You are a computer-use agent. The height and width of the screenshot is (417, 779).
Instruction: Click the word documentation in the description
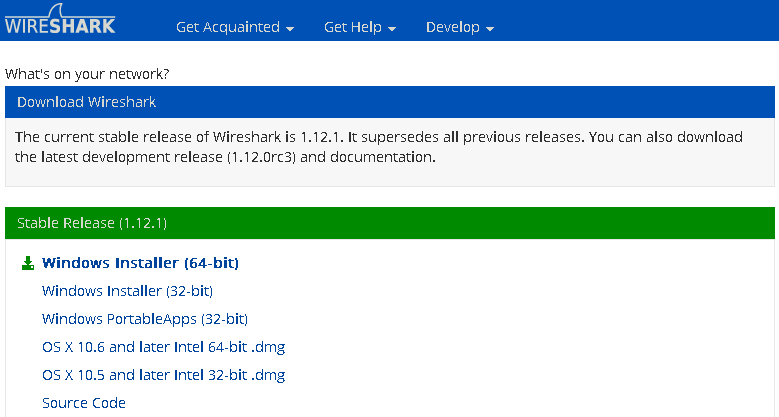pos(382,157)
